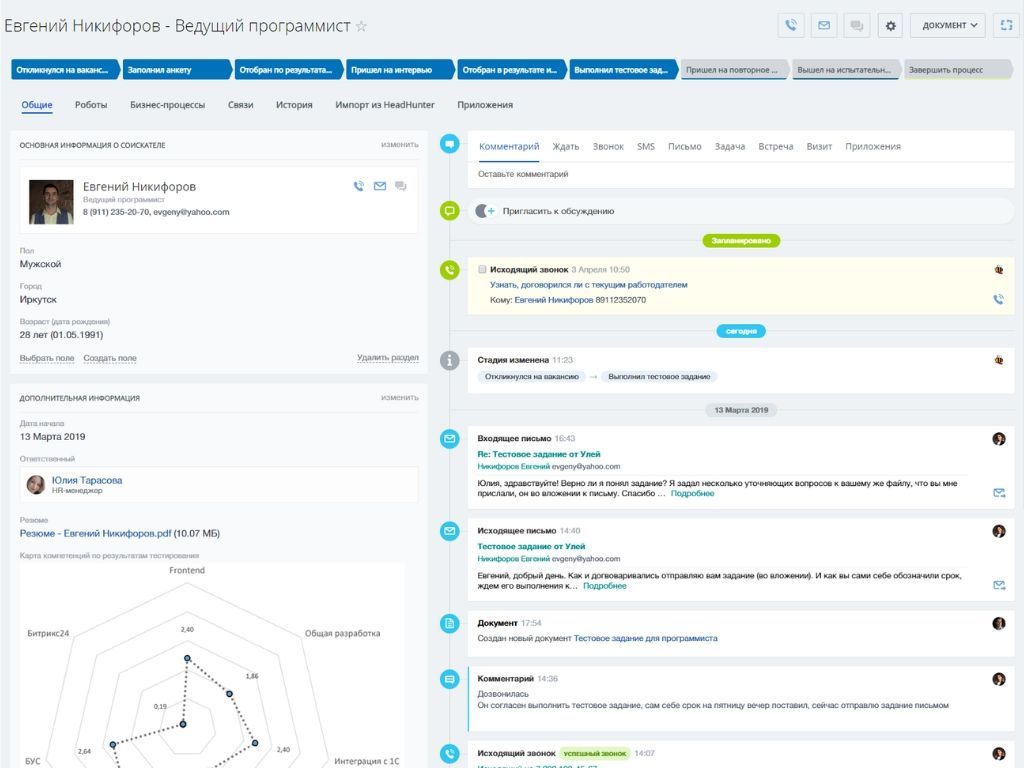Screen dimensions: 1024x768
Task: Click the pin icon on planned call card
Action: (x=999, y=269)
